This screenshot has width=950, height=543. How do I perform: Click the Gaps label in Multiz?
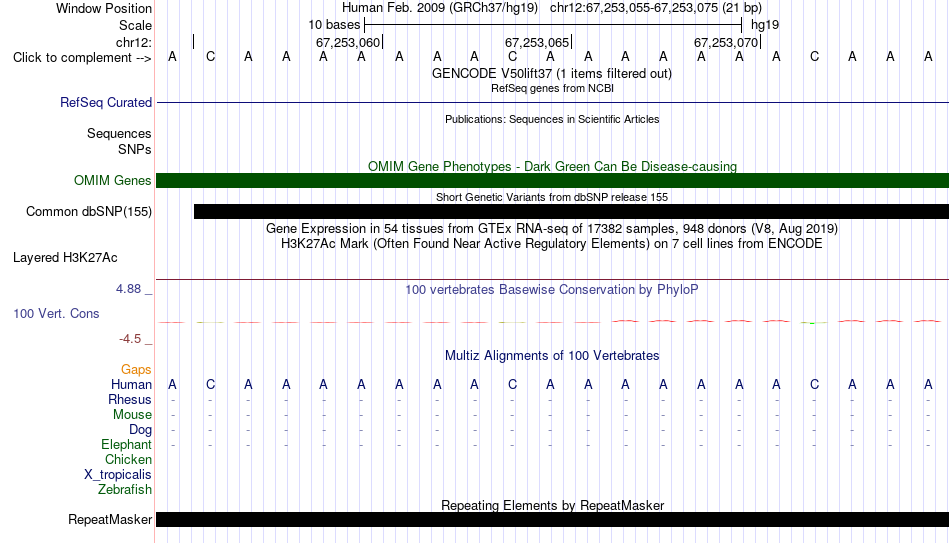136,370
